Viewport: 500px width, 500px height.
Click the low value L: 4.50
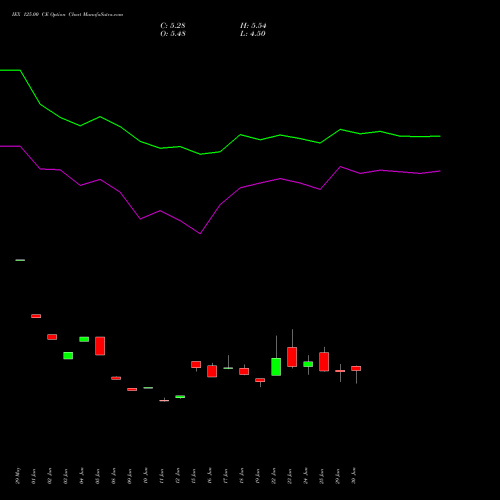coord(253,34)
